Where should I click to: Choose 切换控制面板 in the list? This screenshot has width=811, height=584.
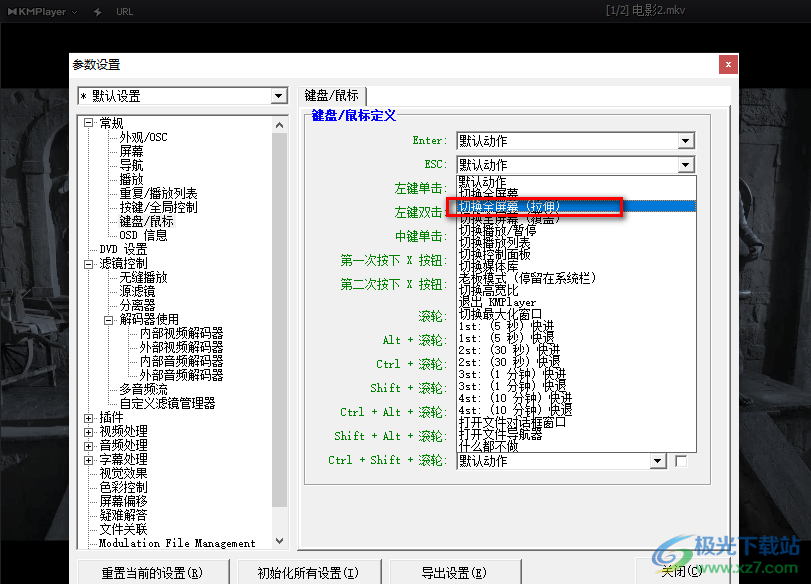[x=576, y=254]
